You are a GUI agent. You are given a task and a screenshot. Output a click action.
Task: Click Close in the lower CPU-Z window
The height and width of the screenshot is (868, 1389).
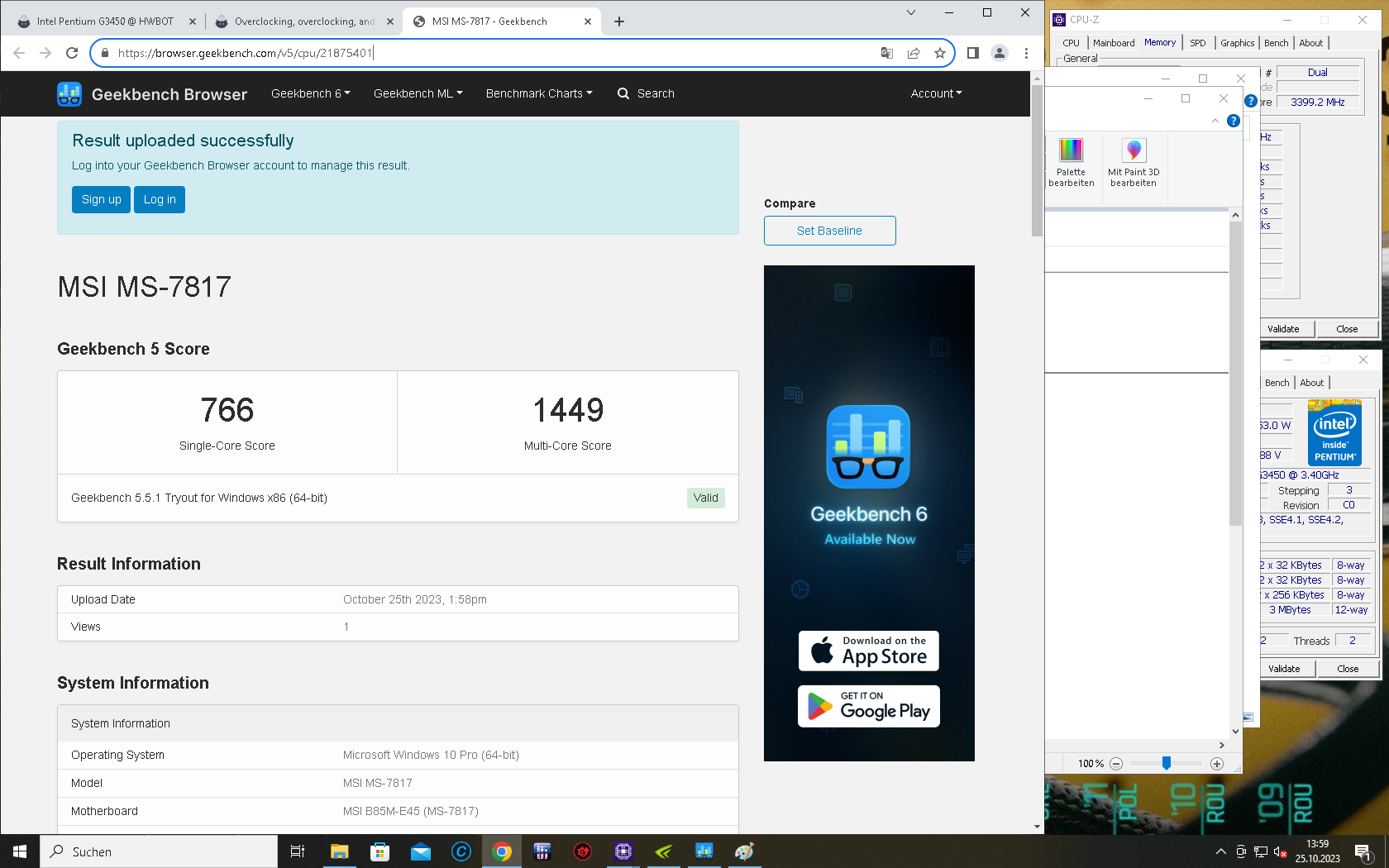click(x=1348, y=669)
